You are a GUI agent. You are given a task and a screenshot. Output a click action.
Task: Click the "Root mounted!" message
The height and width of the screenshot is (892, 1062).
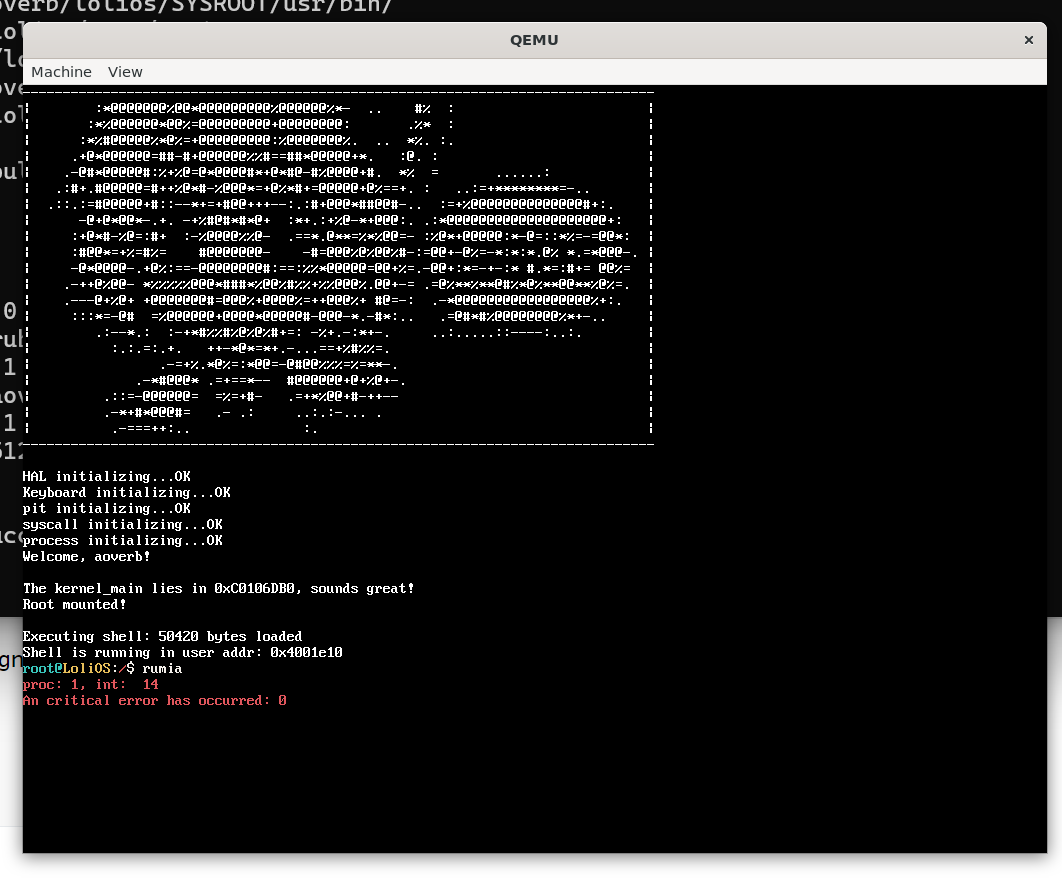pos(74,605)
